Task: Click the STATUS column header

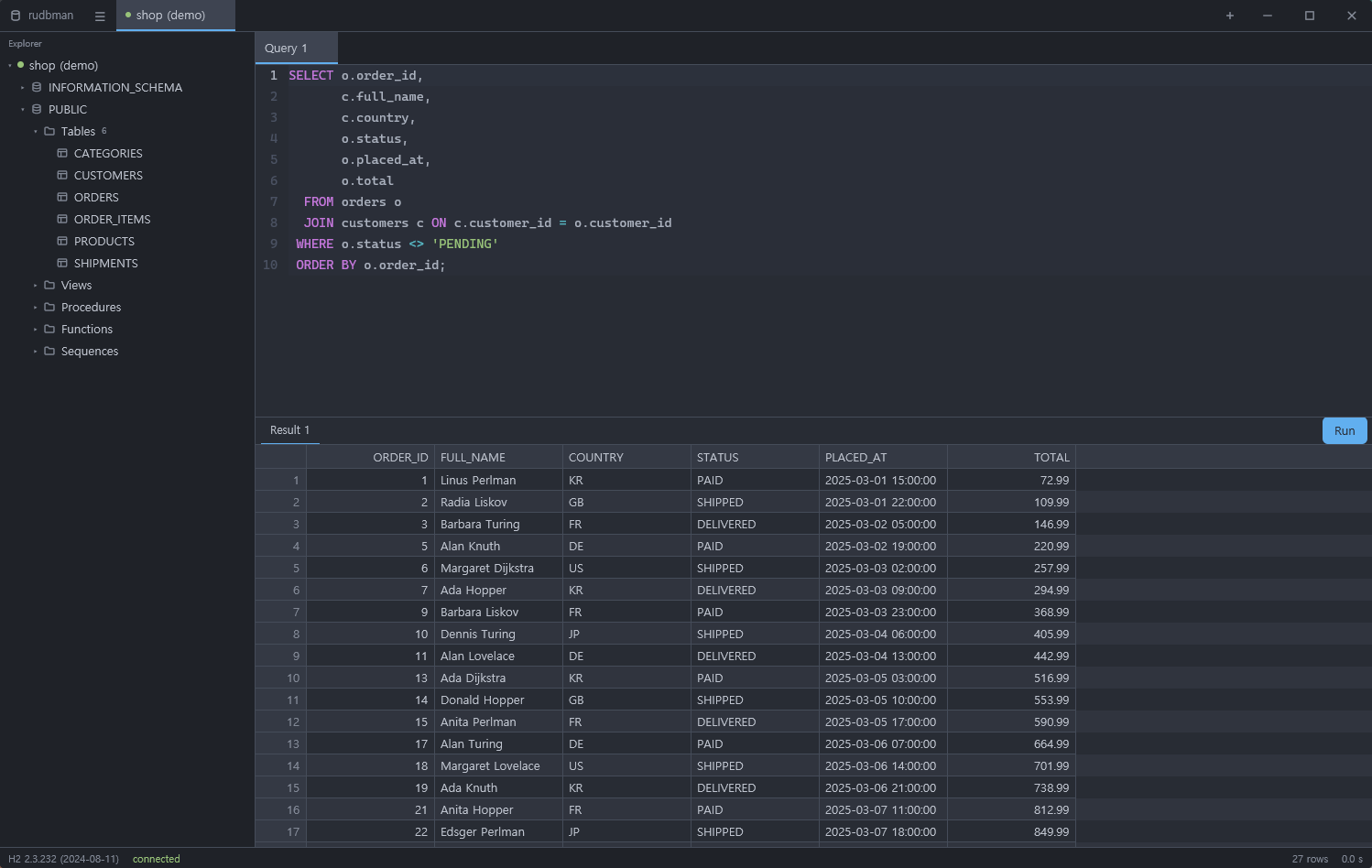Action: coord(755,457)
